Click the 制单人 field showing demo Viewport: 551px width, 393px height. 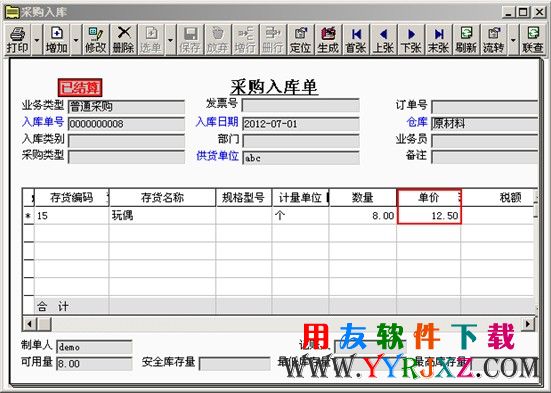(94, 347)
